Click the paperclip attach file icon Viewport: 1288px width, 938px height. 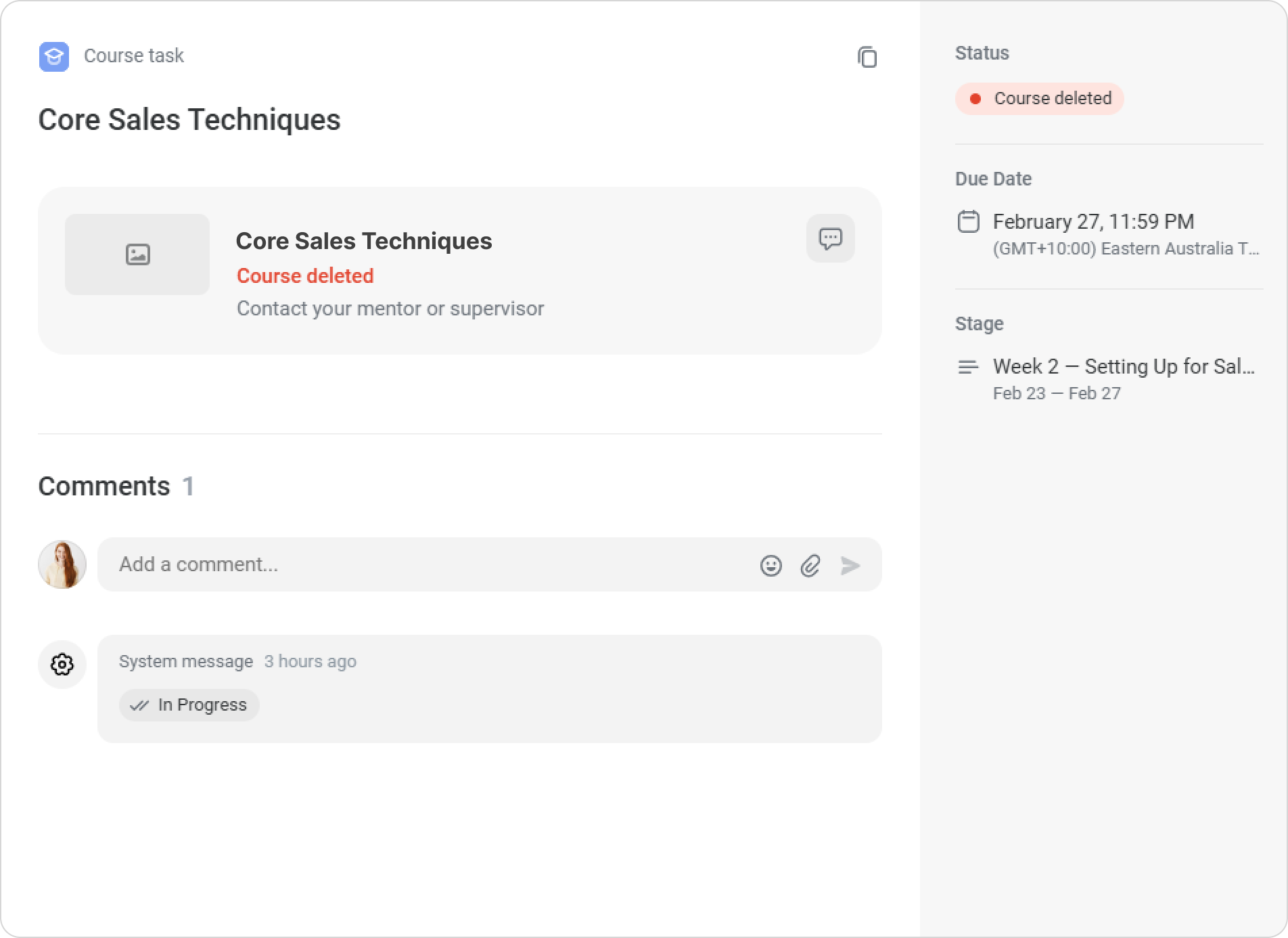[x=810, y=565]
